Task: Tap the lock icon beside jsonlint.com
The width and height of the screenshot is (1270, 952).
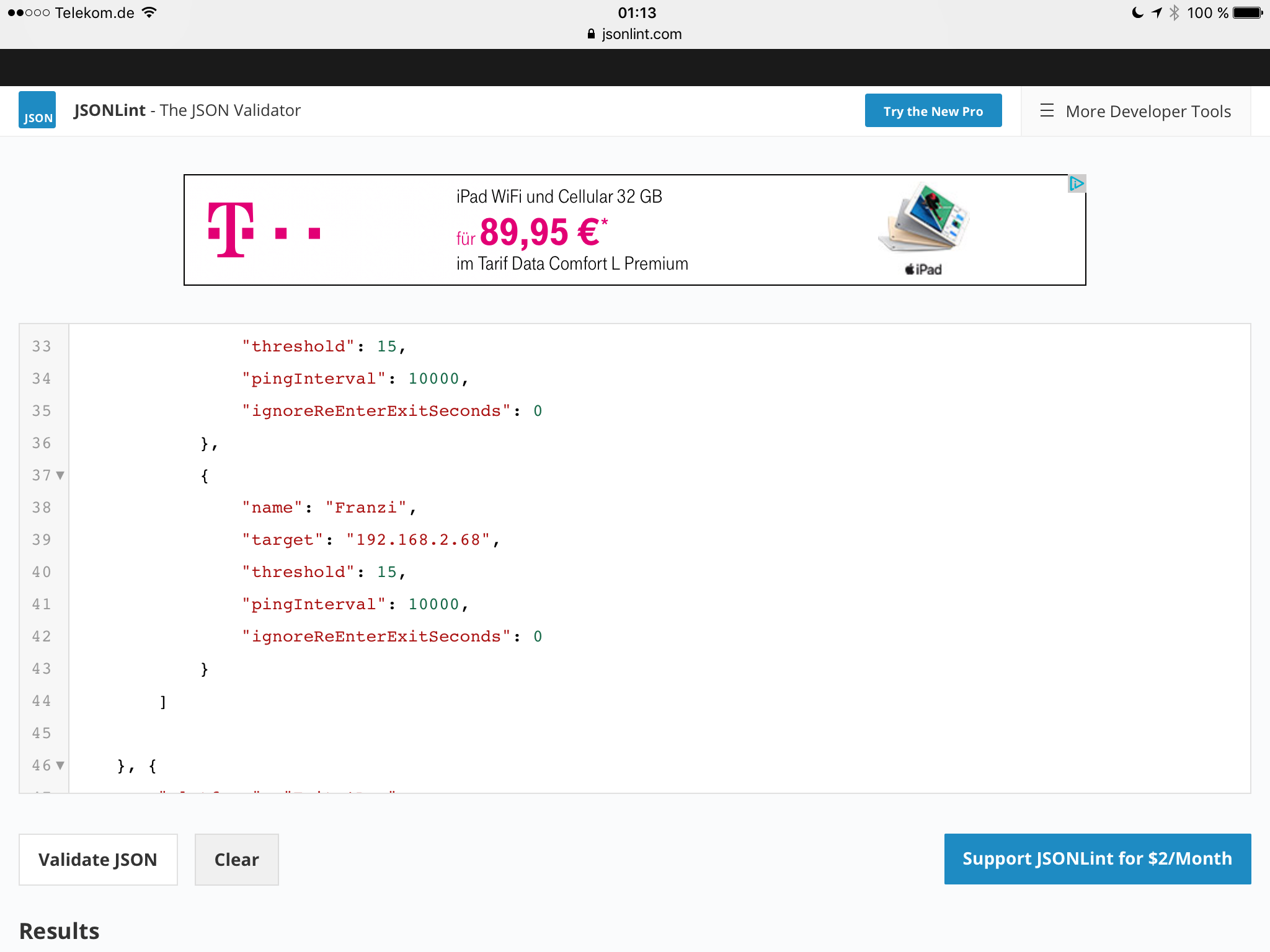Action: [x=591, y=34]
